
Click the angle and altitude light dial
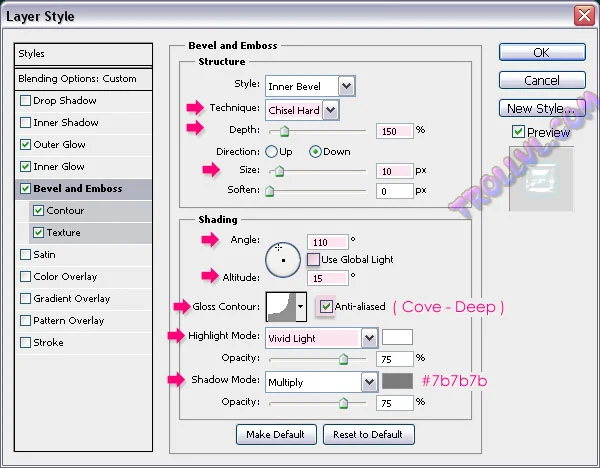tap(283, 260)
